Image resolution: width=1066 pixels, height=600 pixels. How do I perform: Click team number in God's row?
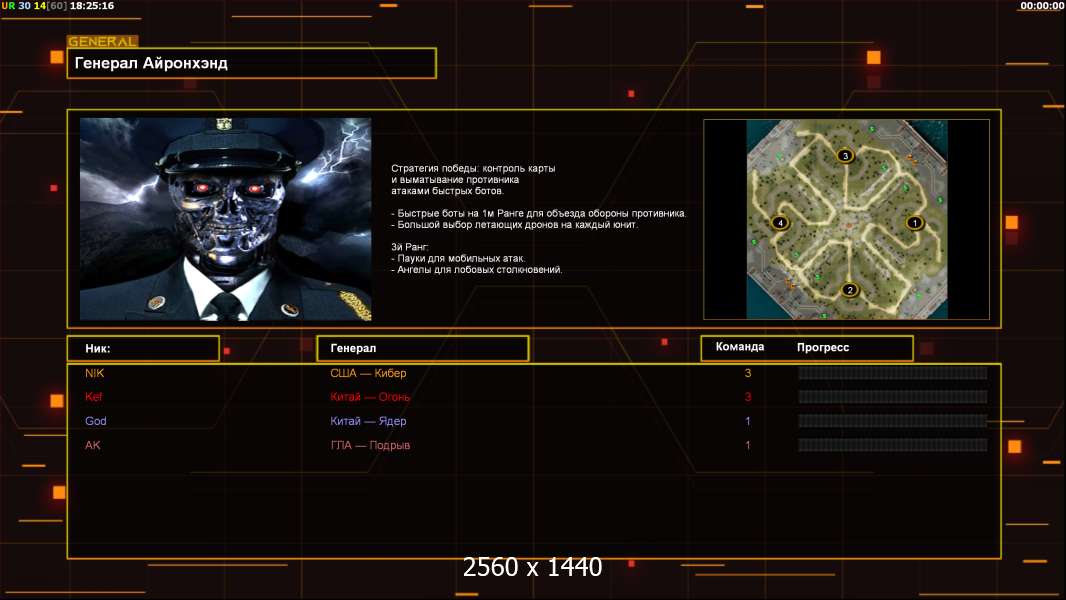748,421
